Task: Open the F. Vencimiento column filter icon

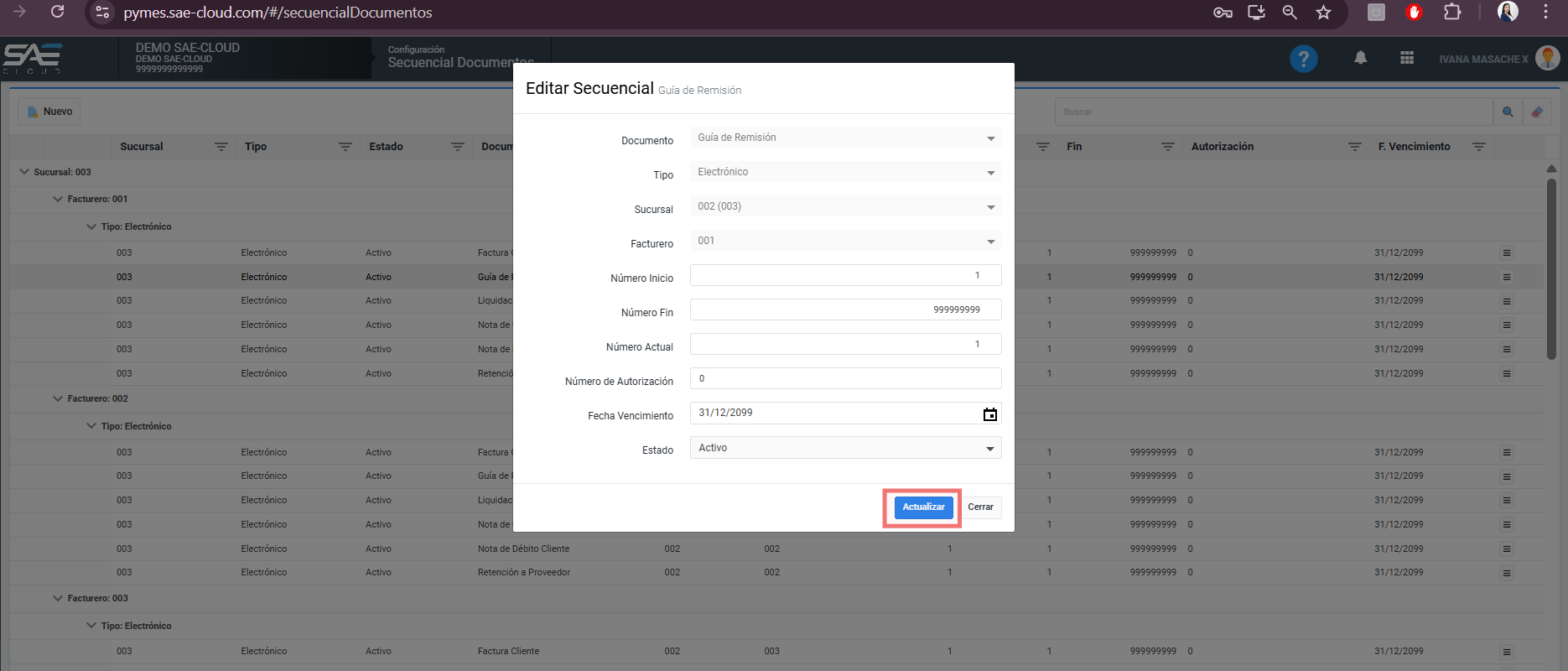Action: tap(1479, 147)
